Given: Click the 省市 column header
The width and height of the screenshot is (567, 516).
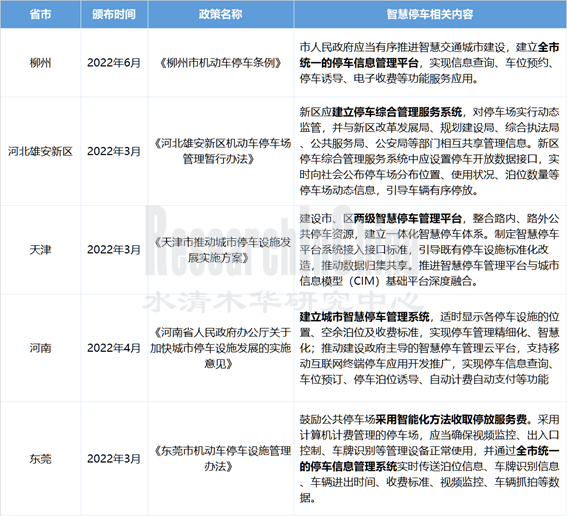Looking at the screenshot, I should 40,14.
